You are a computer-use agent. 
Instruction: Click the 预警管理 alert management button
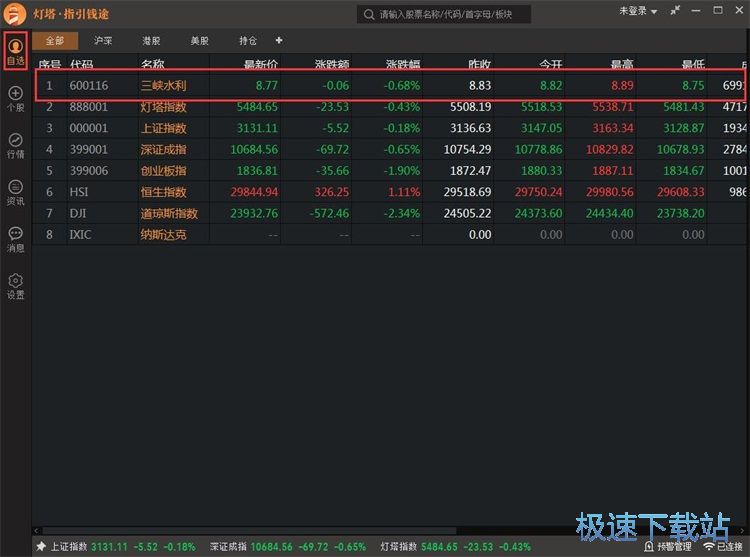(667, 547)
